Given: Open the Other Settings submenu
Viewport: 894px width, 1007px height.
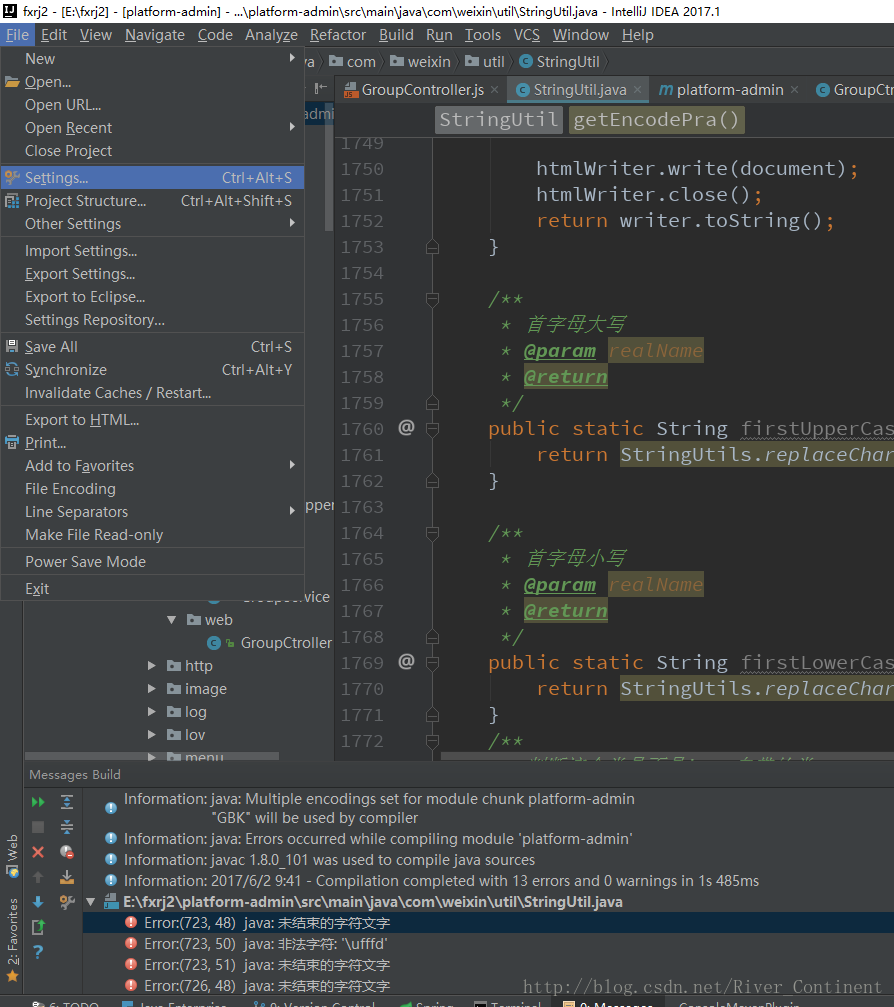Looking at the screenshot, I should tap(152, 223).
